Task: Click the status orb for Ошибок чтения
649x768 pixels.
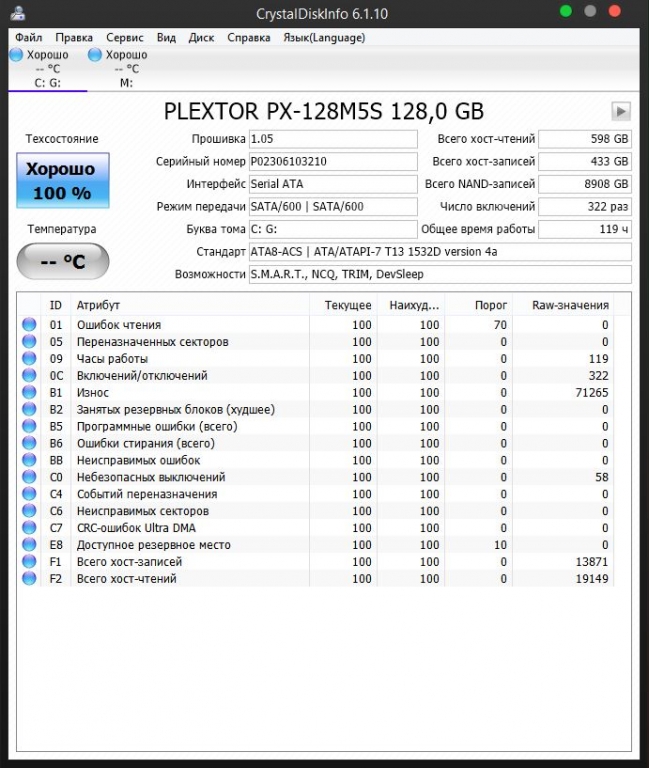Action: 29,324
